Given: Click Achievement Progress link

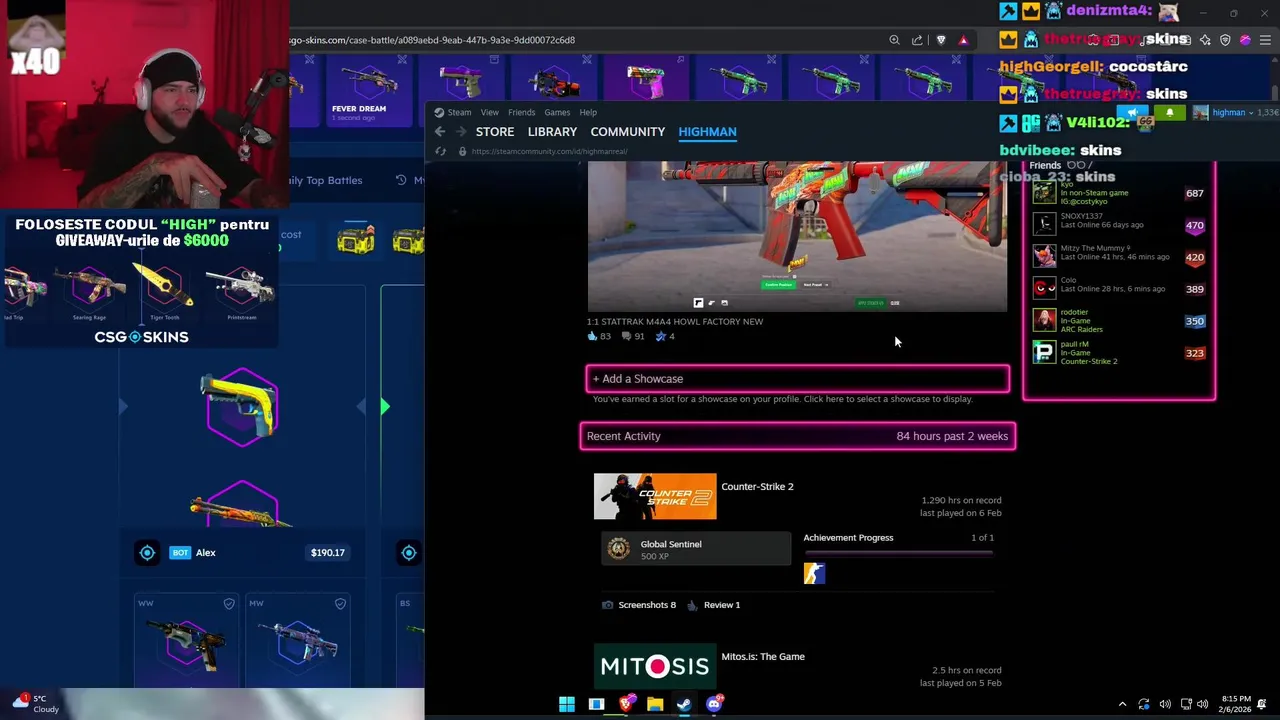Looking at the screenshot, I should pyautogui.click(x=848, y=538).
